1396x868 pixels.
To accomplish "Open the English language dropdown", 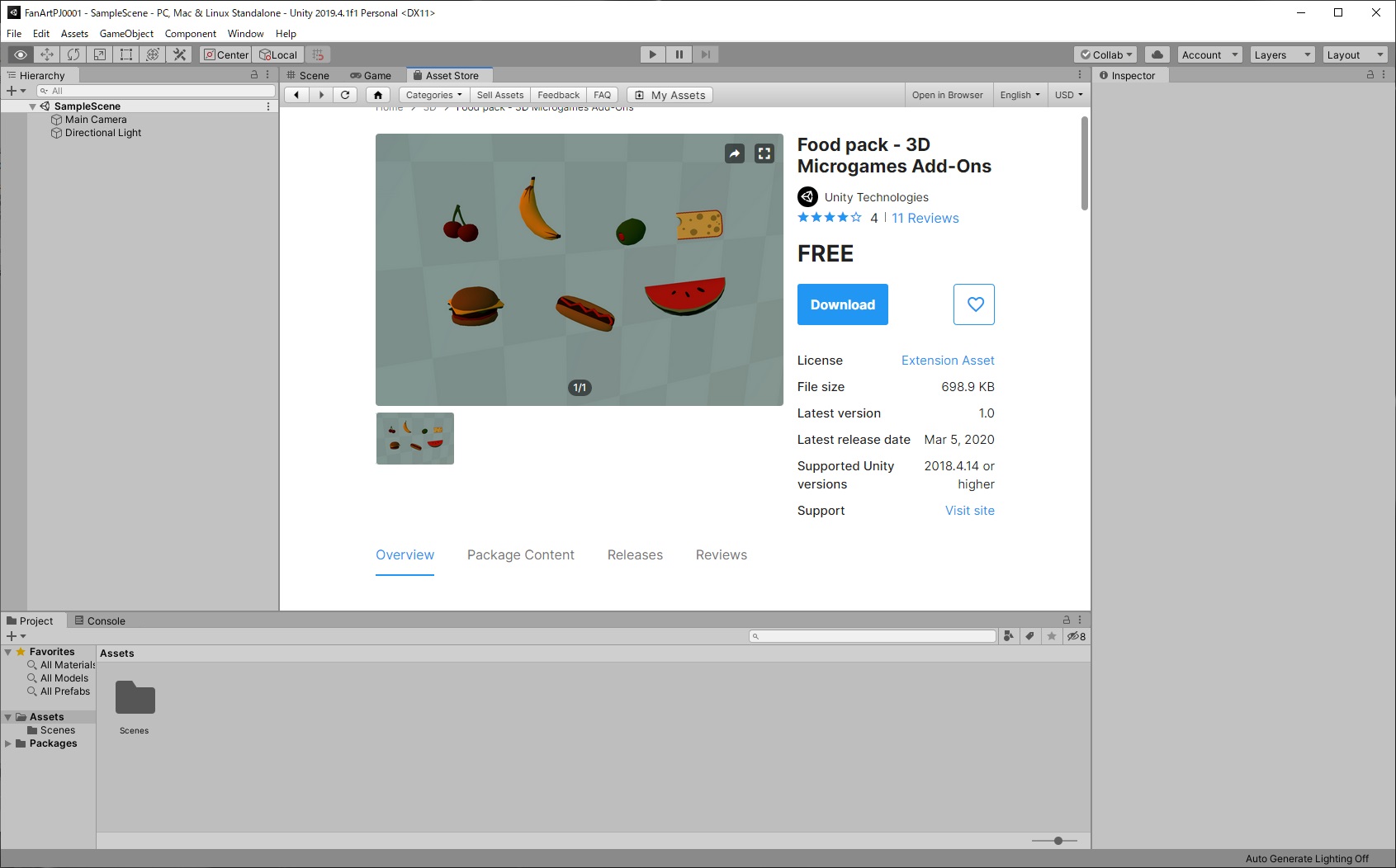I will [1020, 95].
